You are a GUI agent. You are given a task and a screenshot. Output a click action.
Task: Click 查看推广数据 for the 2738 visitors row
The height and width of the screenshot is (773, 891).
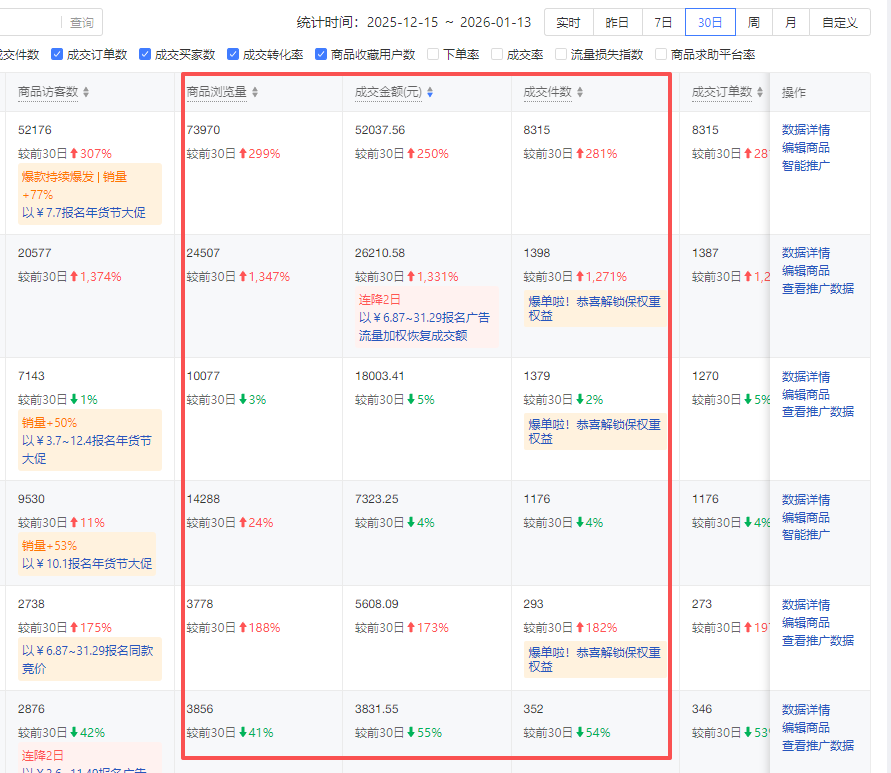click(x=818, y=641)
